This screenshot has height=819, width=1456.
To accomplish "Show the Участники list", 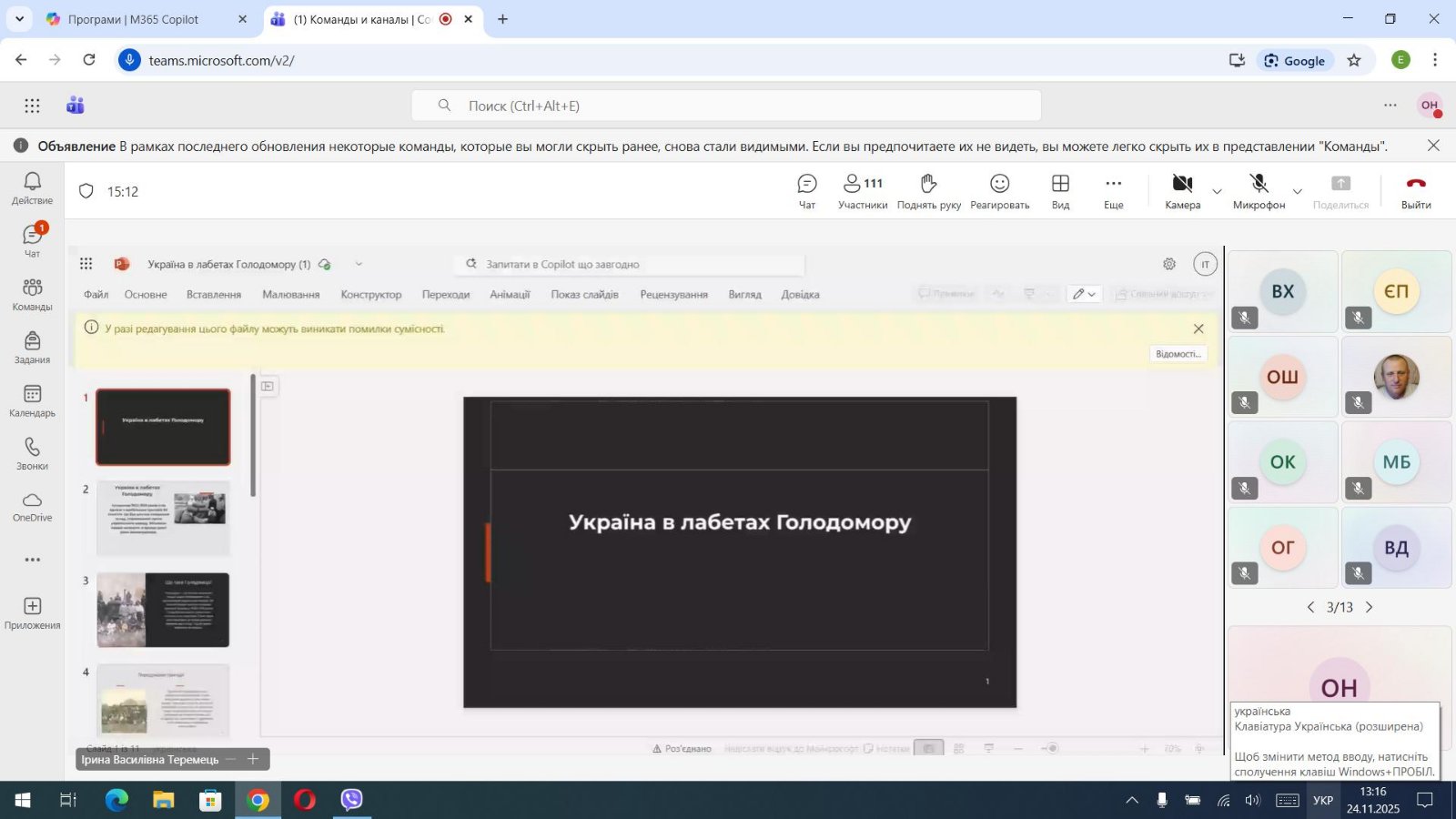I will (x=862, y=191).
